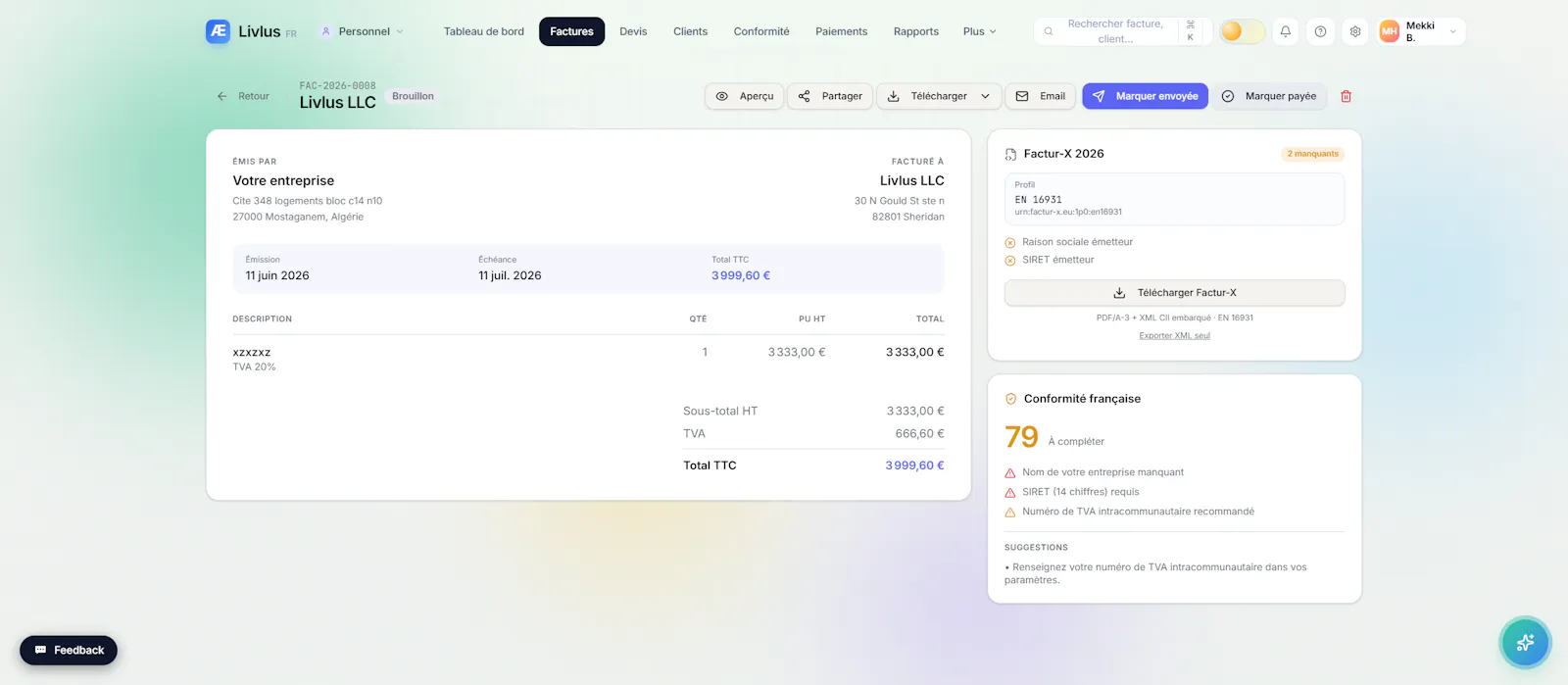The image size is (1568, 685).
Task: Expand the Plus menu
Action: (979, 31)
